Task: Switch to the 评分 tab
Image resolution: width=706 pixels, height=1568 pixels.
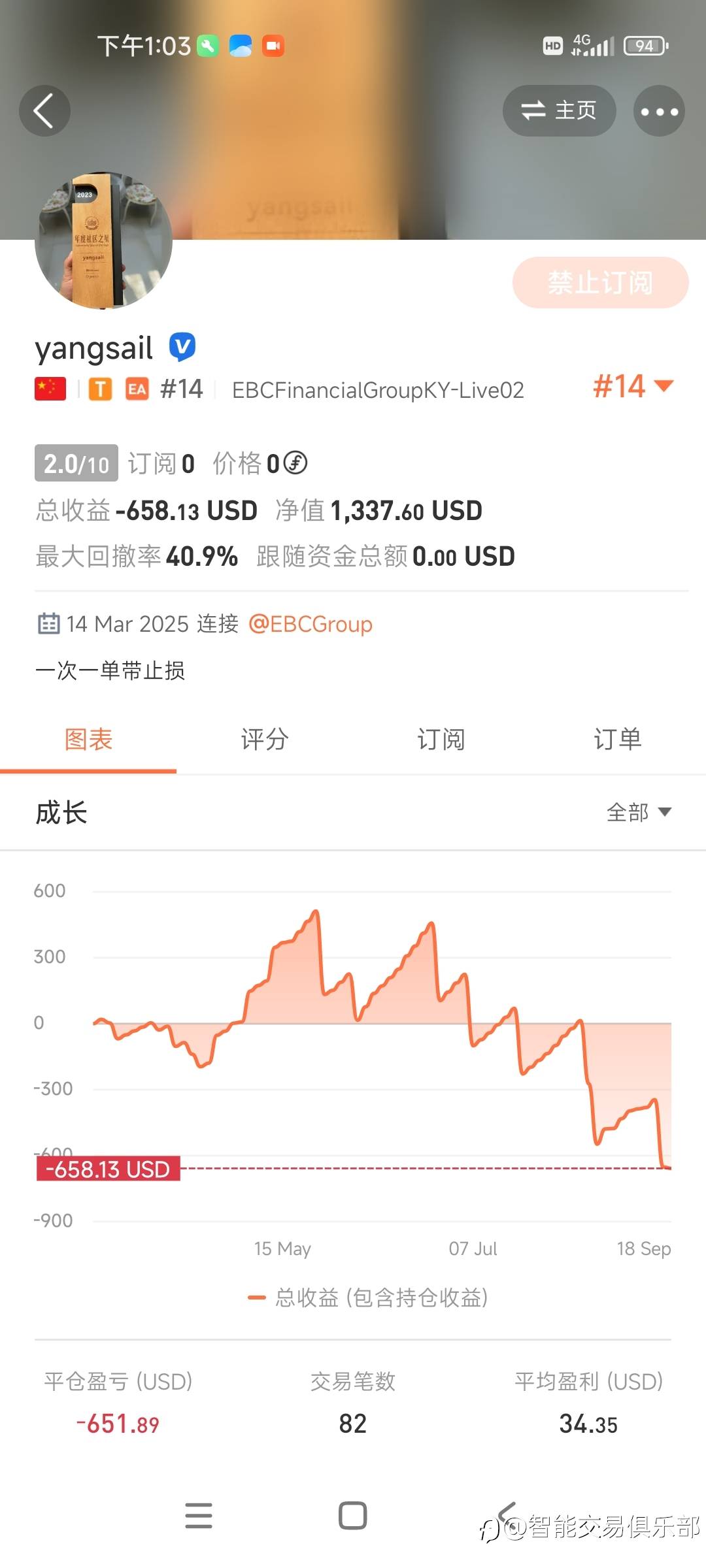Action: click(x=265, y=740)
